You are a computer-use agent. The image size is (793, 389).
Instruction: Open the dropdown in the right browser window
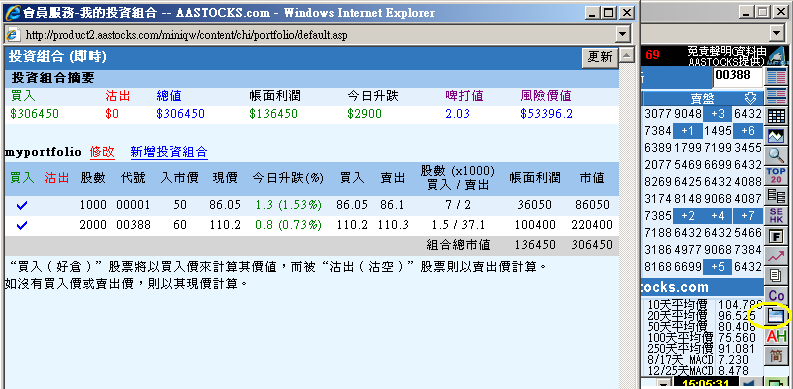tap(777, 33)
